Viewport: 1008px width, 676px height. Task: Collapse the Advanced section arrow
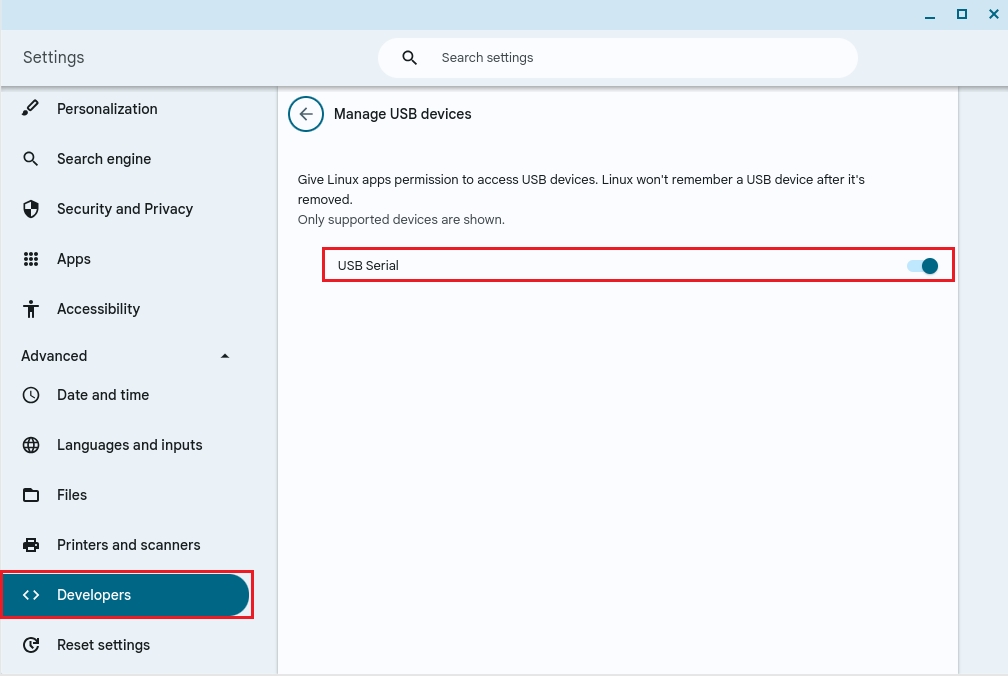225,356
